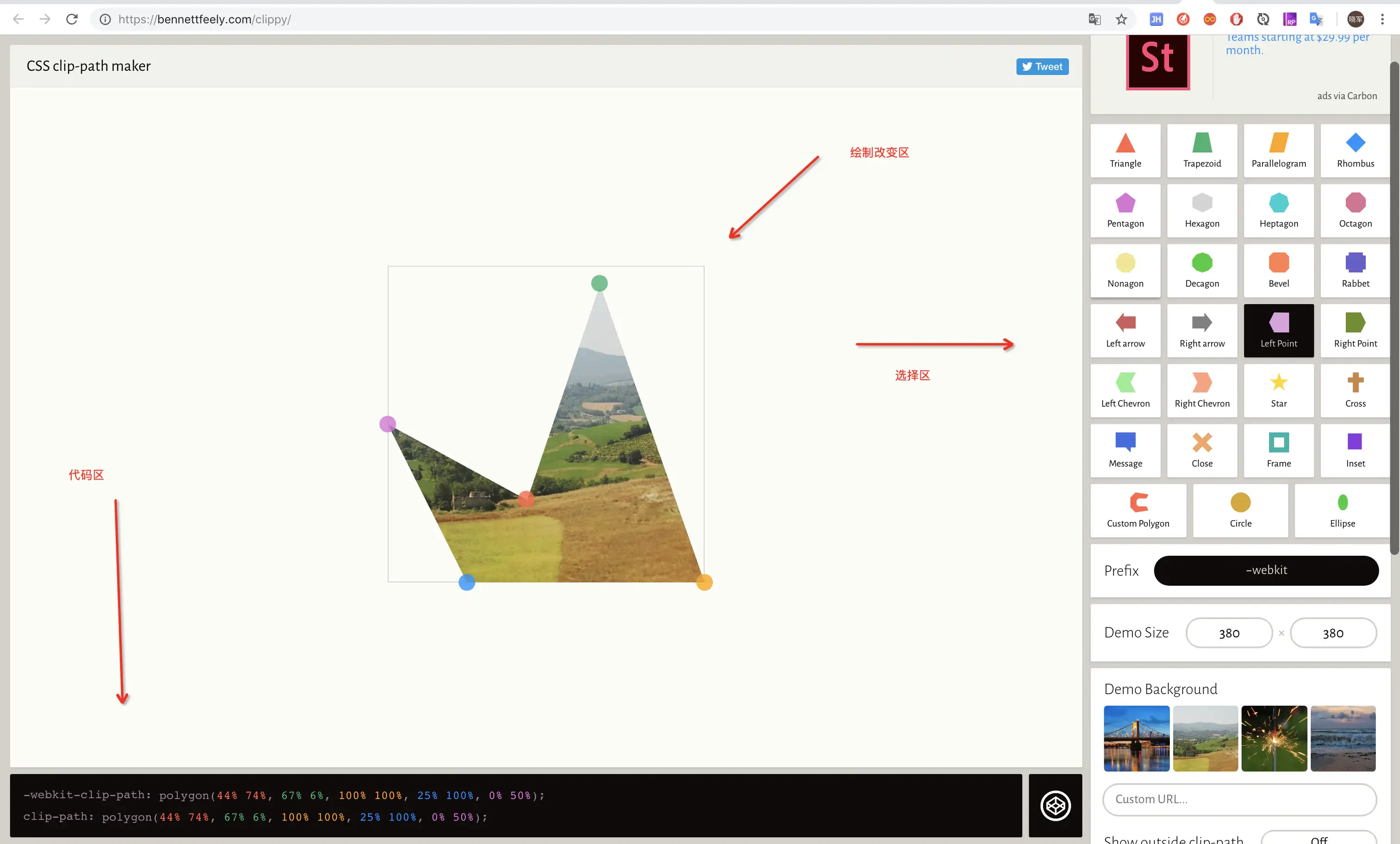This screenshot has width=1400, height=844.
Task: Choose the Star shape preset
Action: 1278,390
